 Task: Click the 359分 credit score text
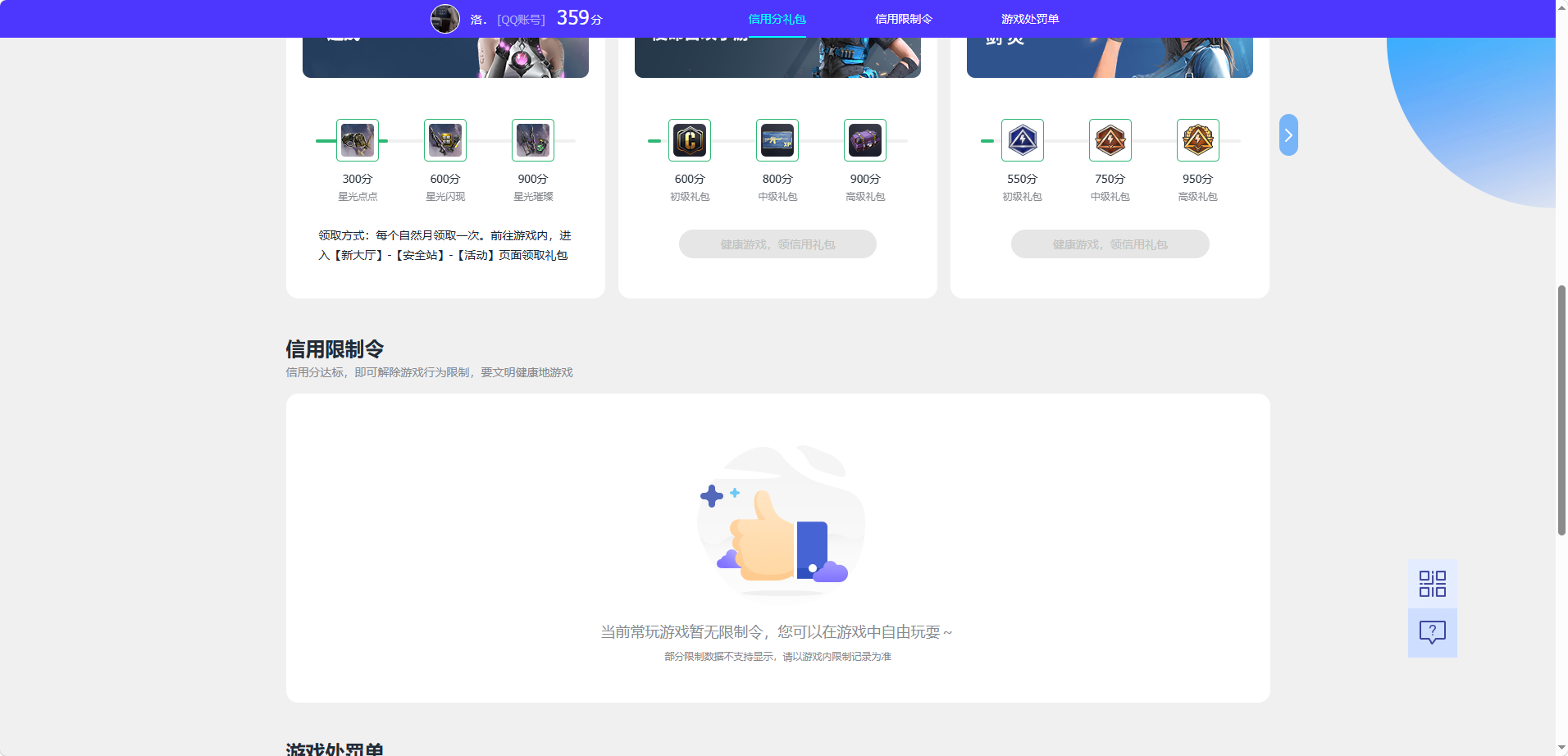click(580, 18)
